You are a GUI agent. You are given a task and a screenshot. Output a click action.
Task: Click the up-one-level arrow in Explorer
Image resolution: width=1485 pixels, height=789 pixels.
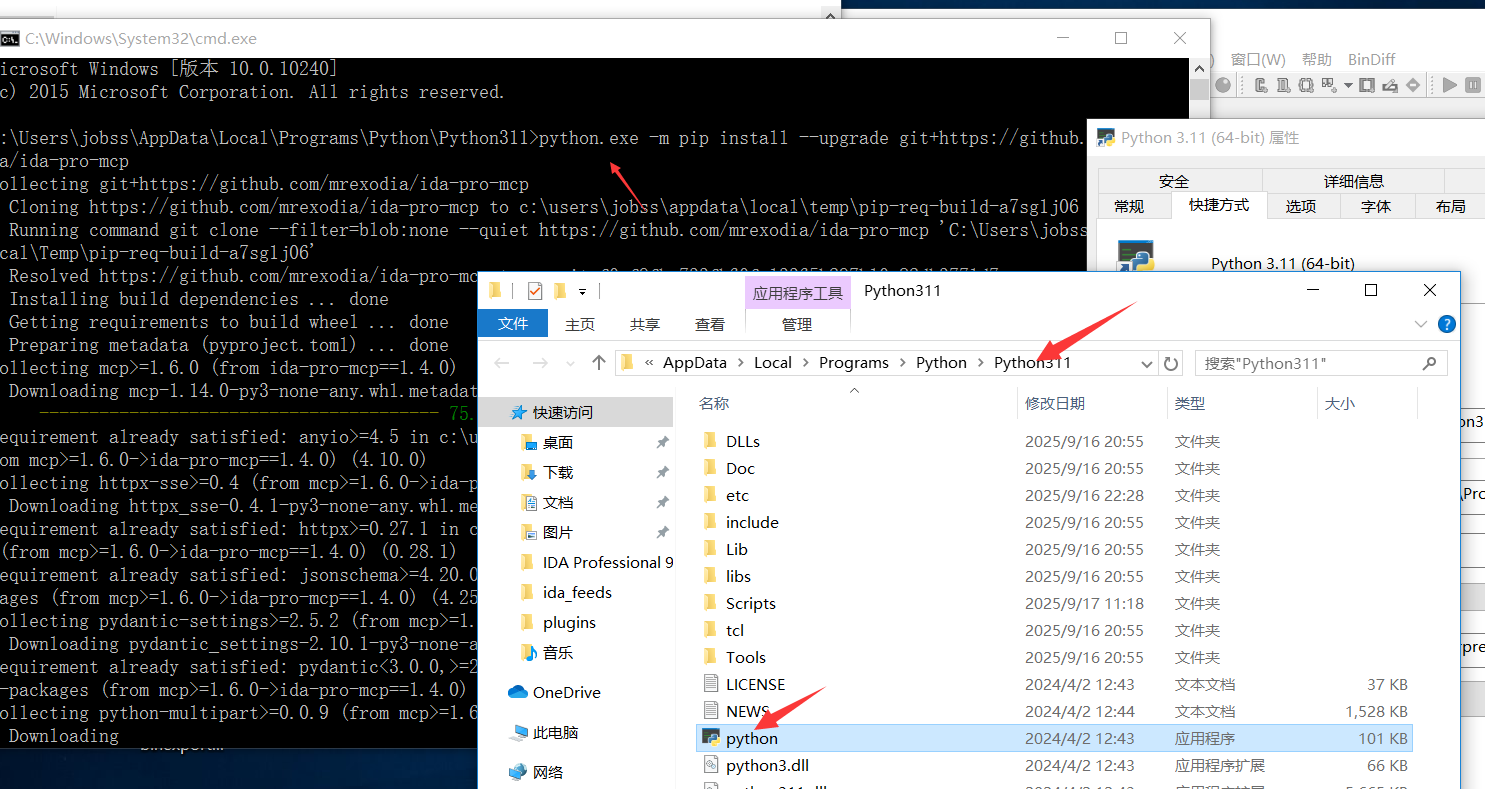coord(598,363)
